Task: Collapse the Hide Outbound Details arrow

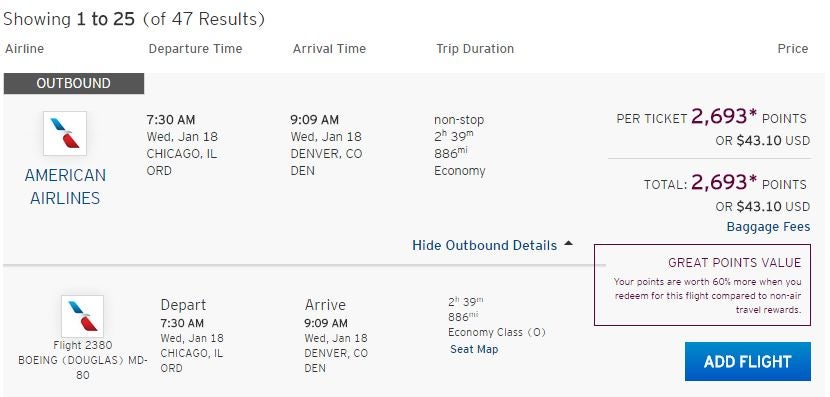Action: [568, 244]
